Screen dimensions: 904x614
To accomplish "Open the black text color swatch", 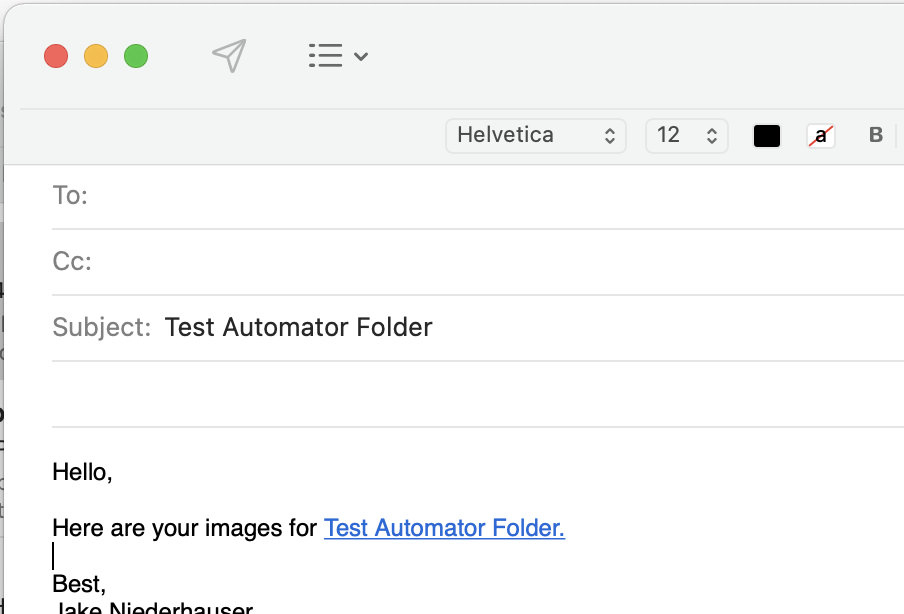I will (x=766, y=136).
